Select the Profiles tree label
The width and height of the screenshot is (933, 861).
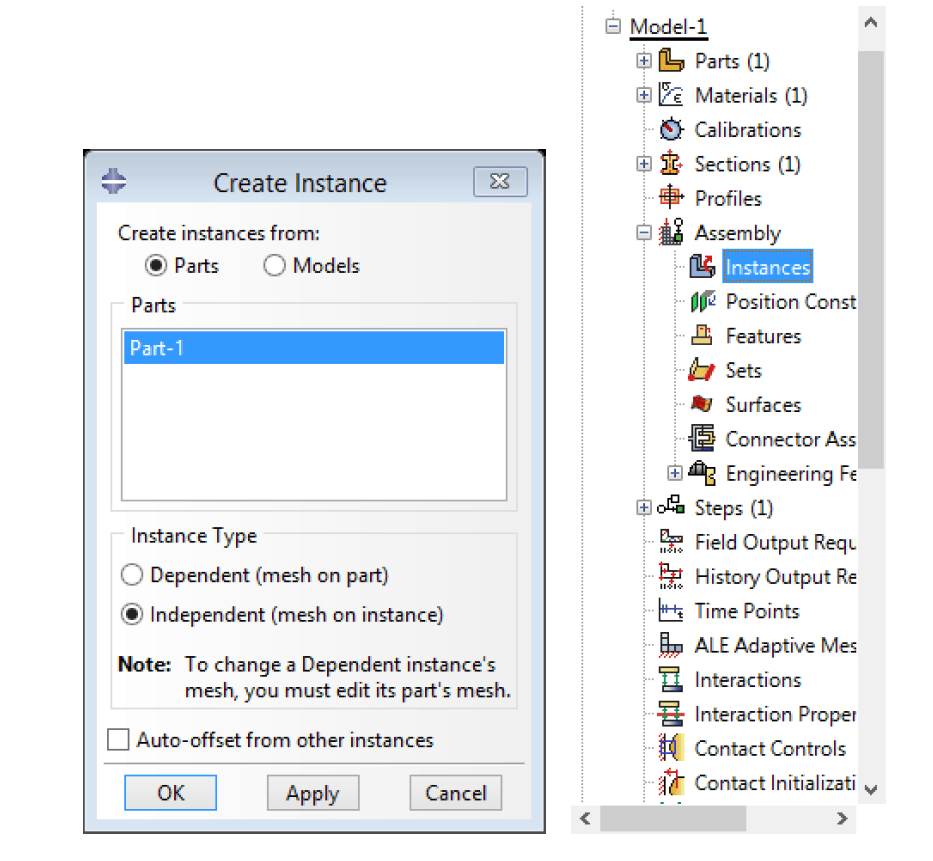(x=728, y=198)
